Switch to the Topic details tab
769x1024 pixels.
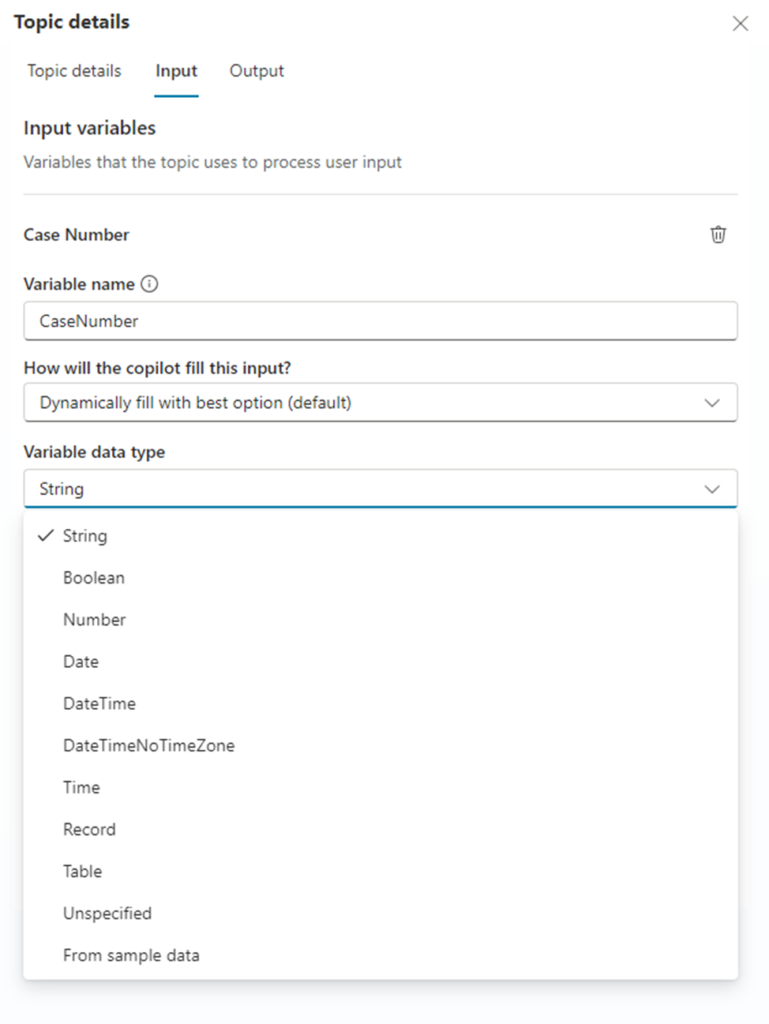click(x=74, y=71)
